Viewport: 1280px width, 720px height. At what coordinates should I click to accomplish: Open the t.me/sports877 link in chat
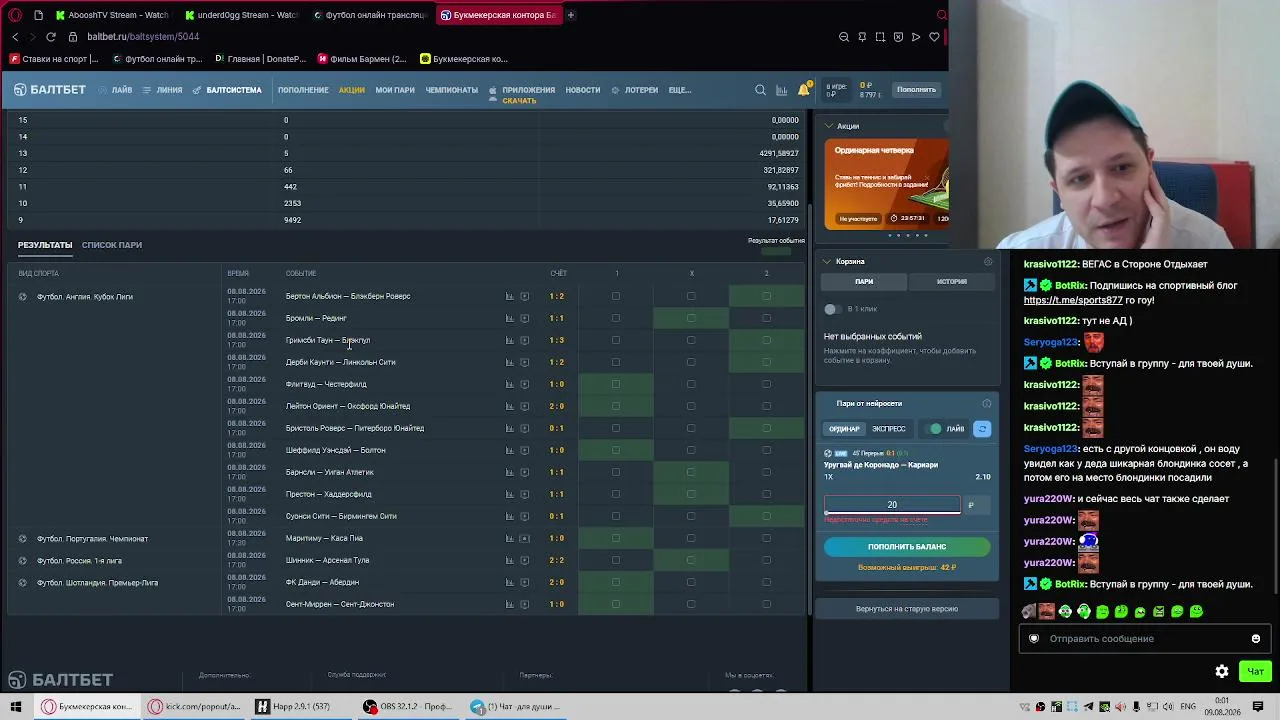(x=1073, y=300)
